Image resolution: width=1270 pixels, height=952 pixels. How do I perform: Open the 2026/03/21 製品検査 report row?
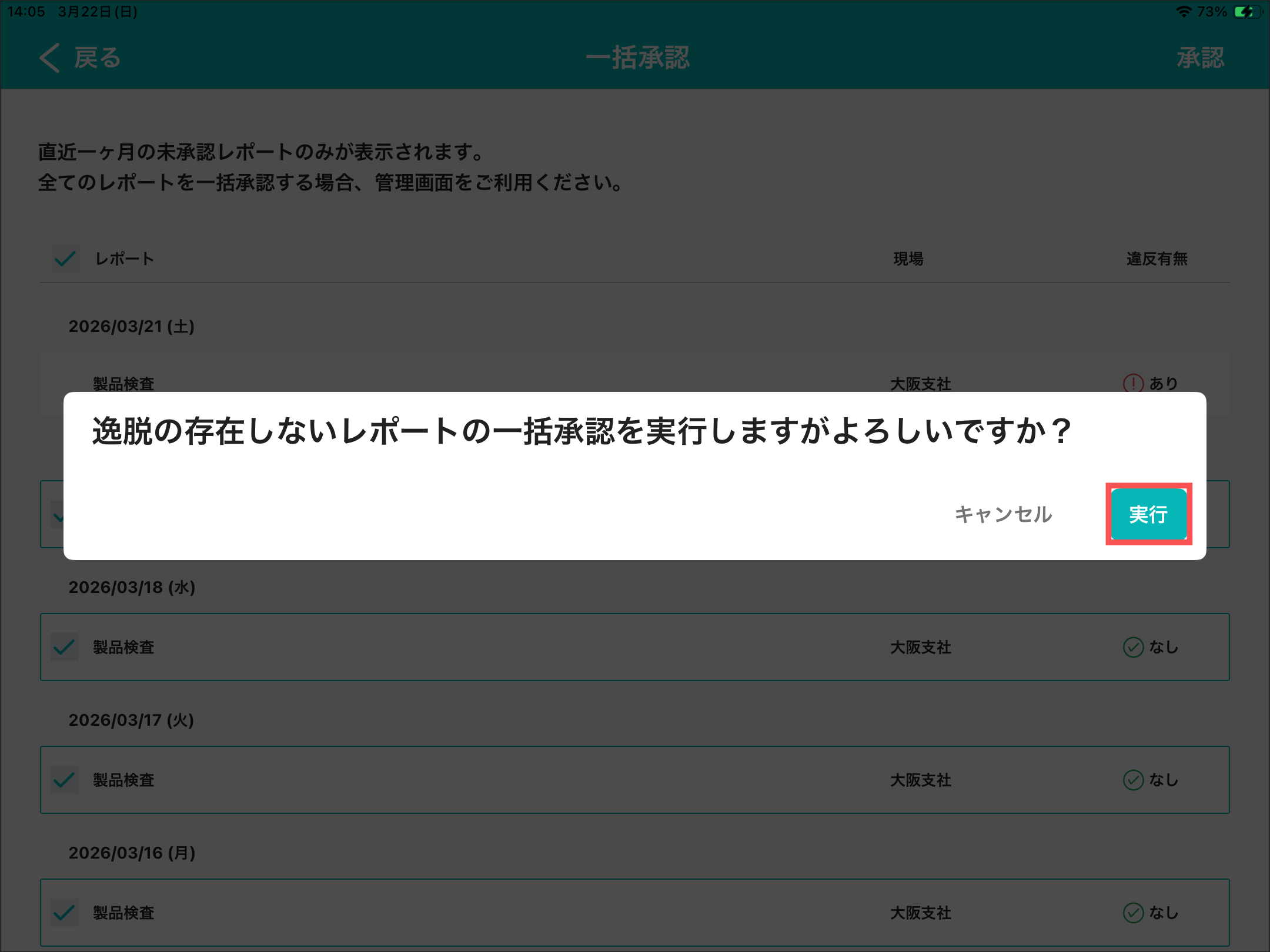pos(123,383)
